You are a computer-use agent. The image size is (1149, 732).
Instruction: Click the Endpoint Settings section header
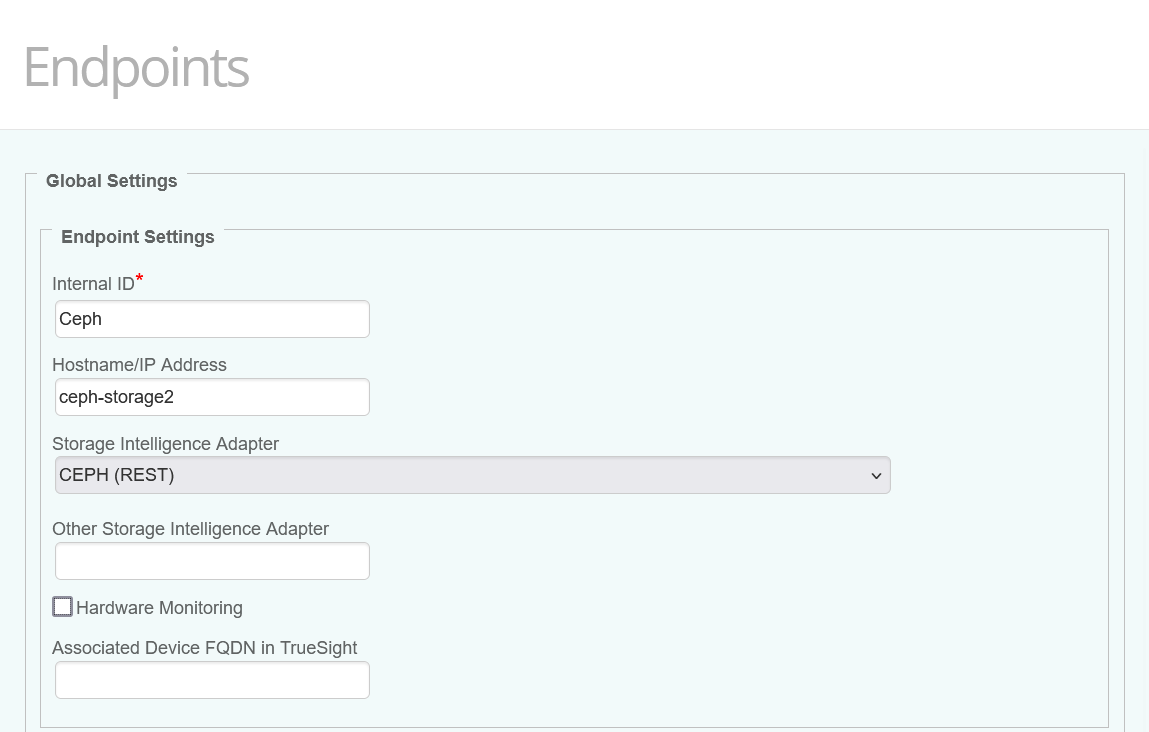137,237
